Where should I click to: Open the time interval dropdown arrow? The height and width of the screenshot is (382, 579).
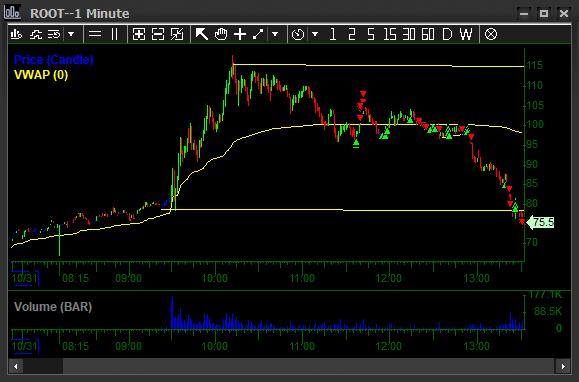(315, 34)
